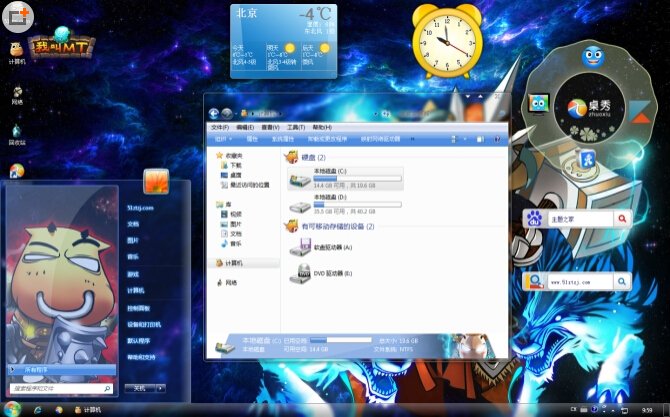
Task: Click 默认程序 in the Start menu
Action: (138, 341)
